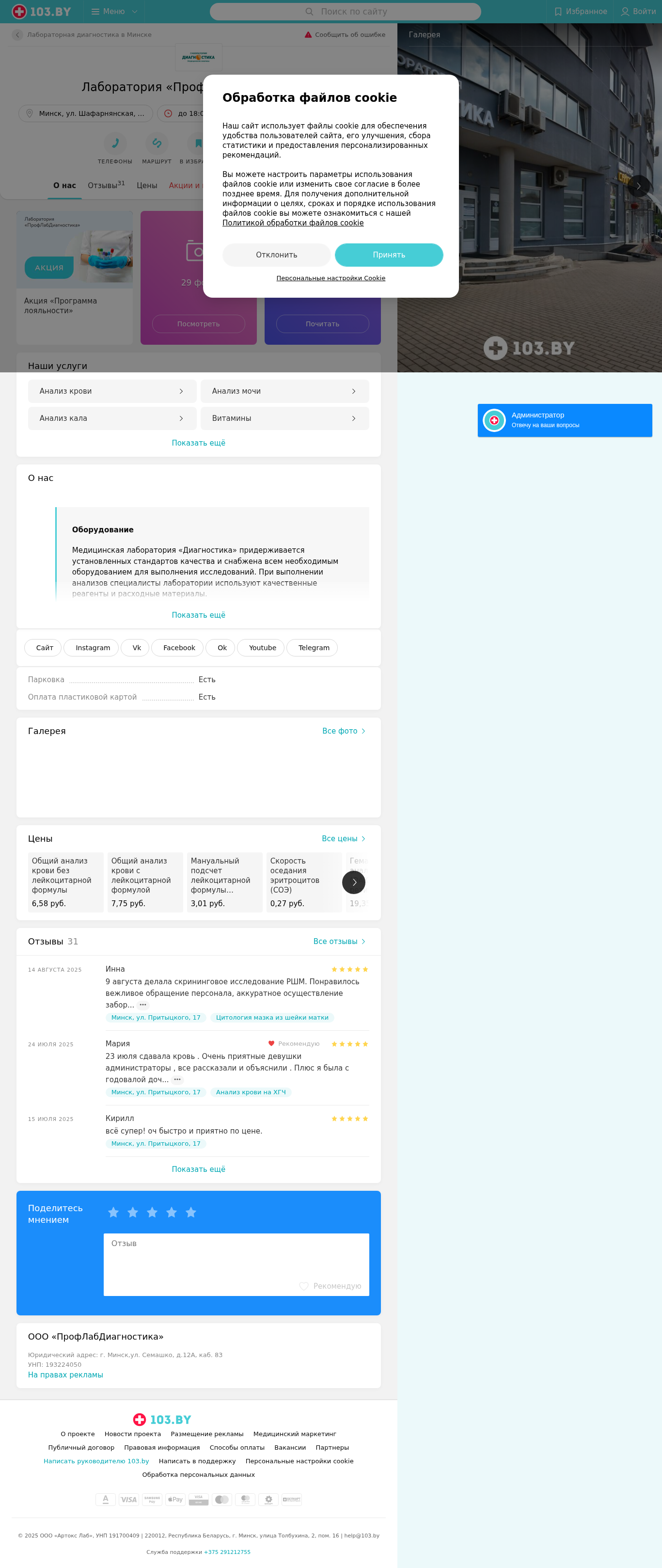Switch to the Цены tab
The image size is (662, 1568).
click(x=147, y=186)
